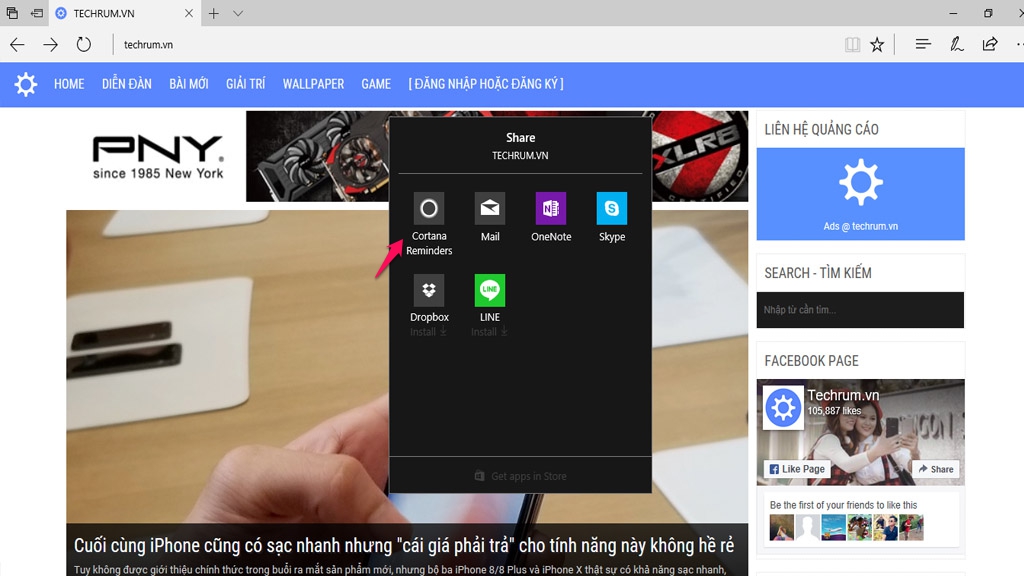Share the page via Mail
The image size is (1024, 576).
click(490, 217)
